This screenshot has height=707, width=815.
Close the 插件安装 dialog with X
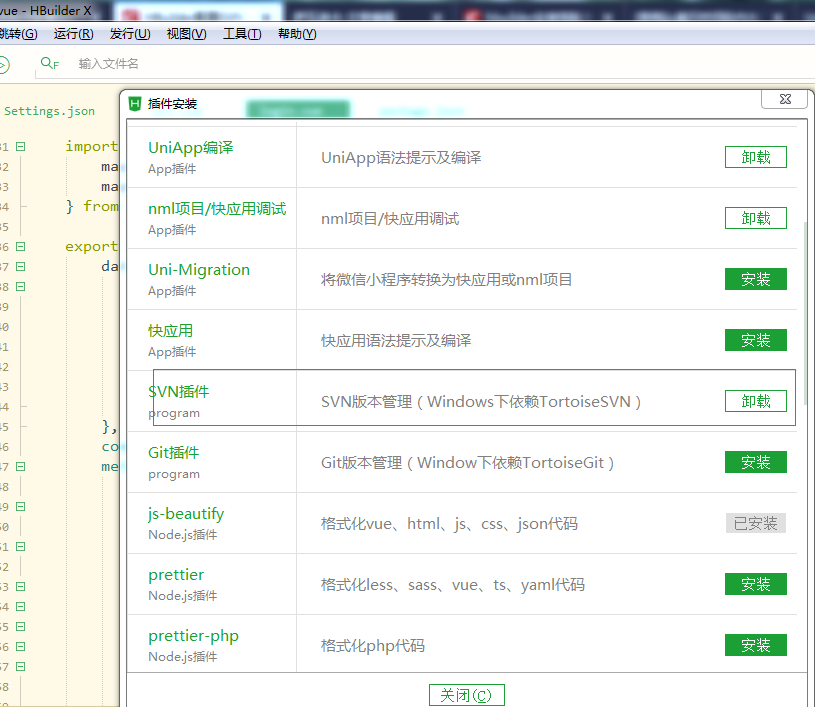(785, 99)
